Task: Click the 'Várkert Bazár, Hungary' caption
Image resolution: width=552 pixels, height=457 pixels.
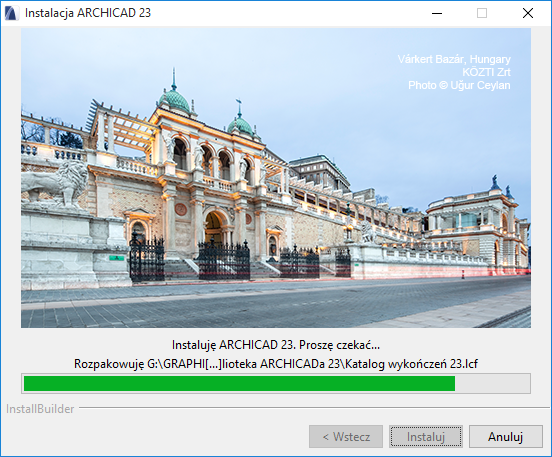Action: click(454, 59)
